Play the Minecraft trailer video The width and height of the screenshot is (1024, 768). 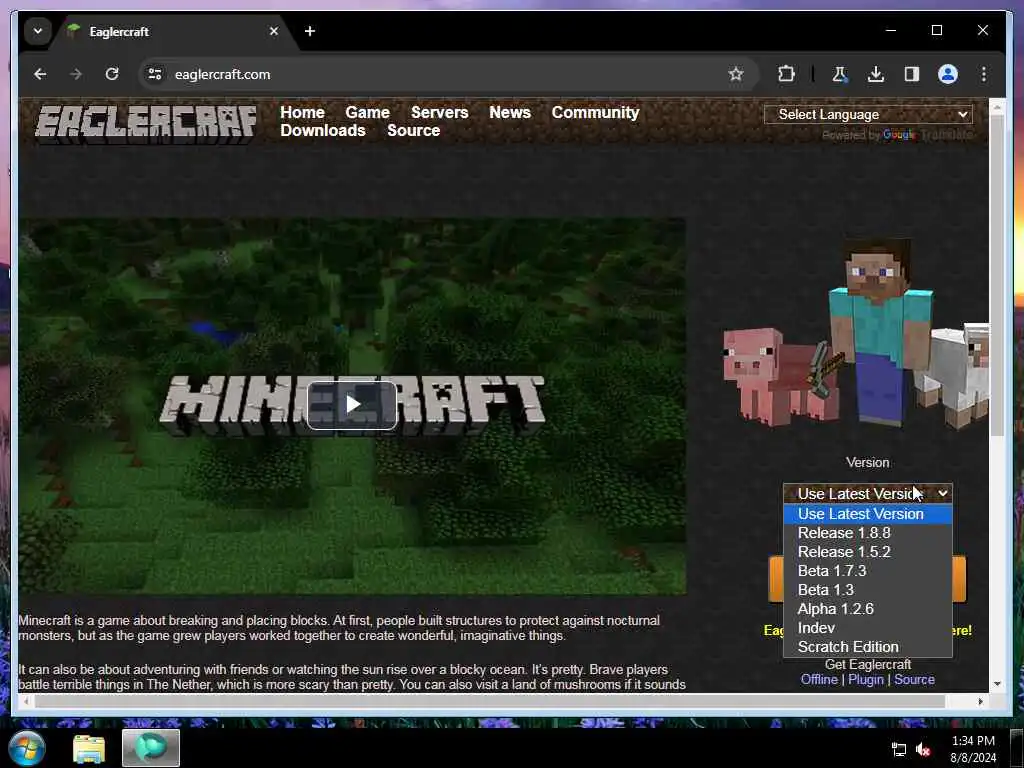pos(352,405)
